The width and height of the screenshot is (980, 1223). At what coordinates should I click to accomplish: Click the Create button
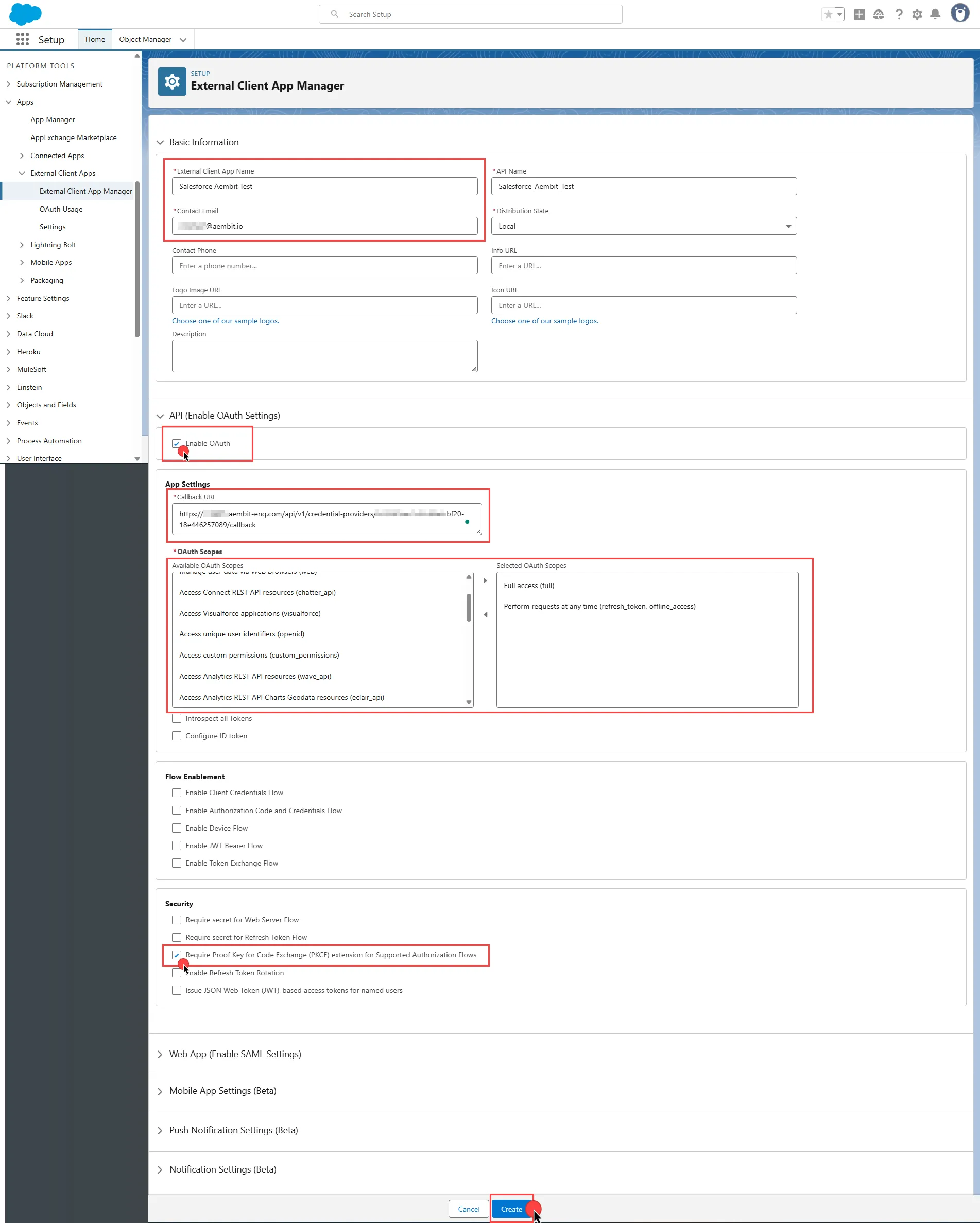click(x=511, y=1209)
